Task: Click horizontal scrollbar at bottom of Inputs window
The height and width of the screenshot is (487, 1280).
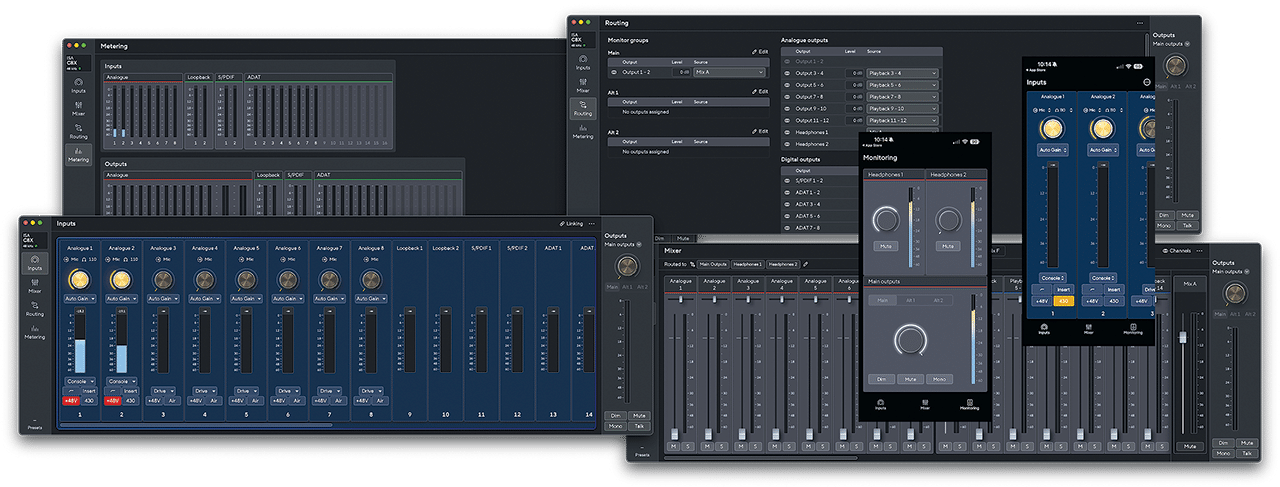Action: click(195, 426)
